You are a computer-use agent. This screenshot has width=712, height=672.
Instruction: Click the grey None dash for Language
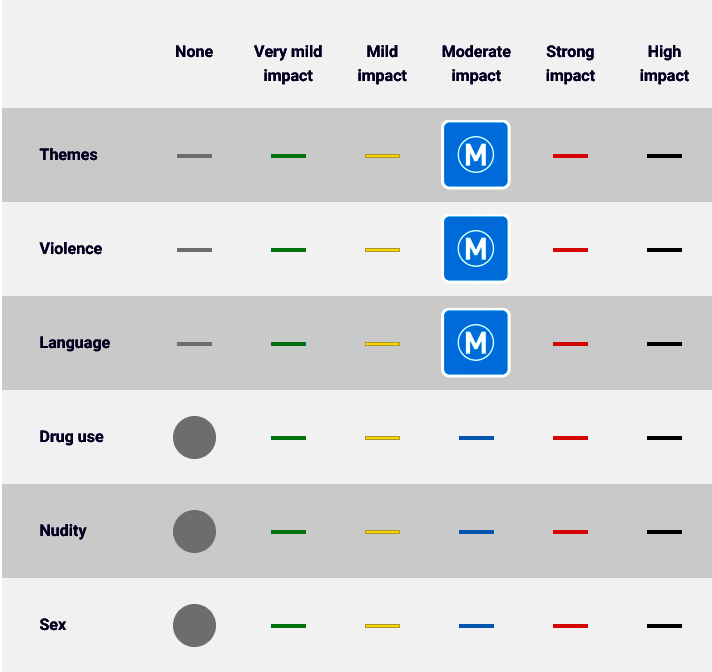[x=194, y=344]
